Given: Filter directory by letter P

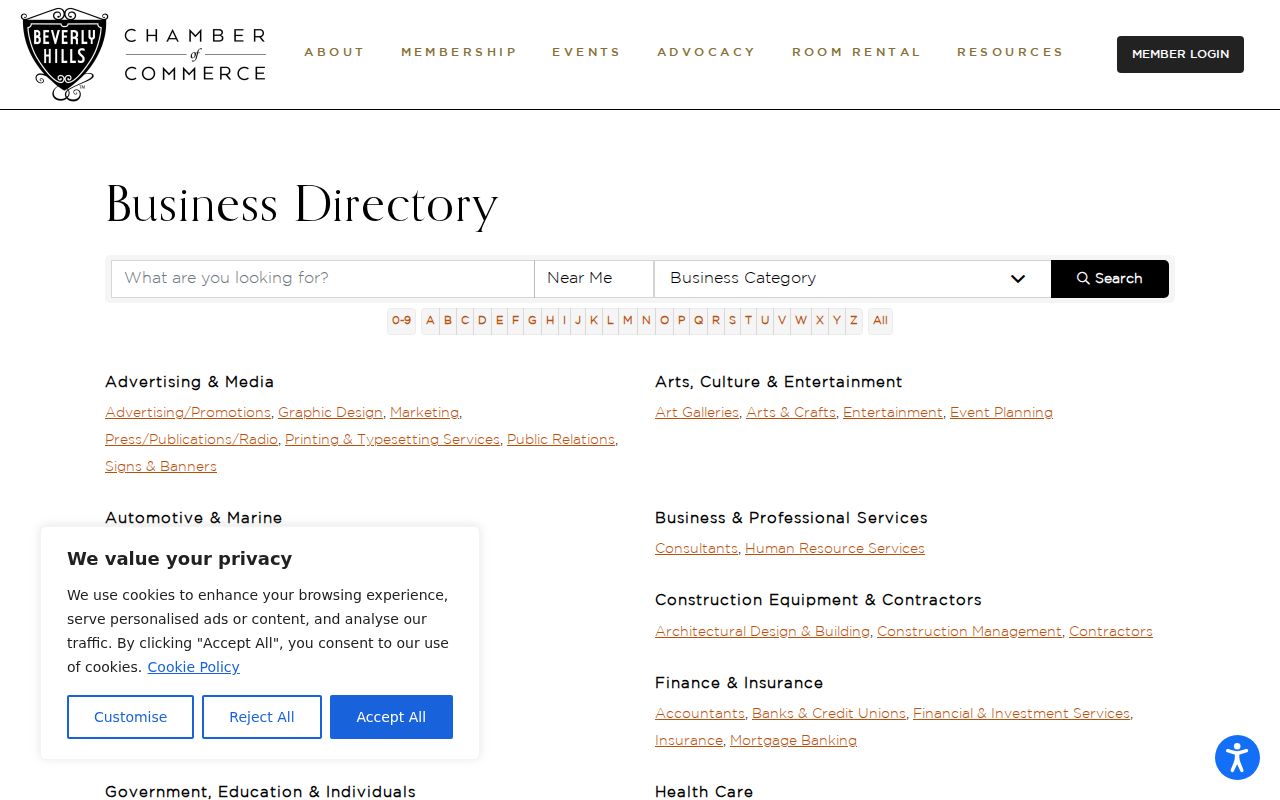Looking at the screenshot, I should click(x=681, y=321).
